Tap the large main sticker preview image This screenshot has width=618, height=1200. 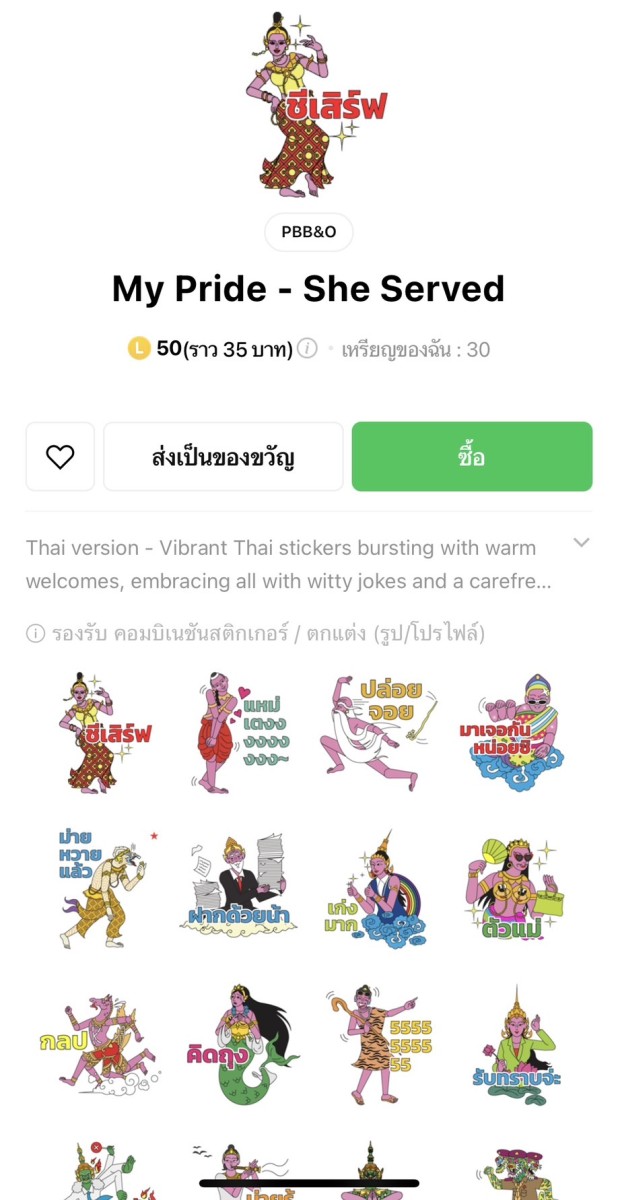tap(309, 105)
